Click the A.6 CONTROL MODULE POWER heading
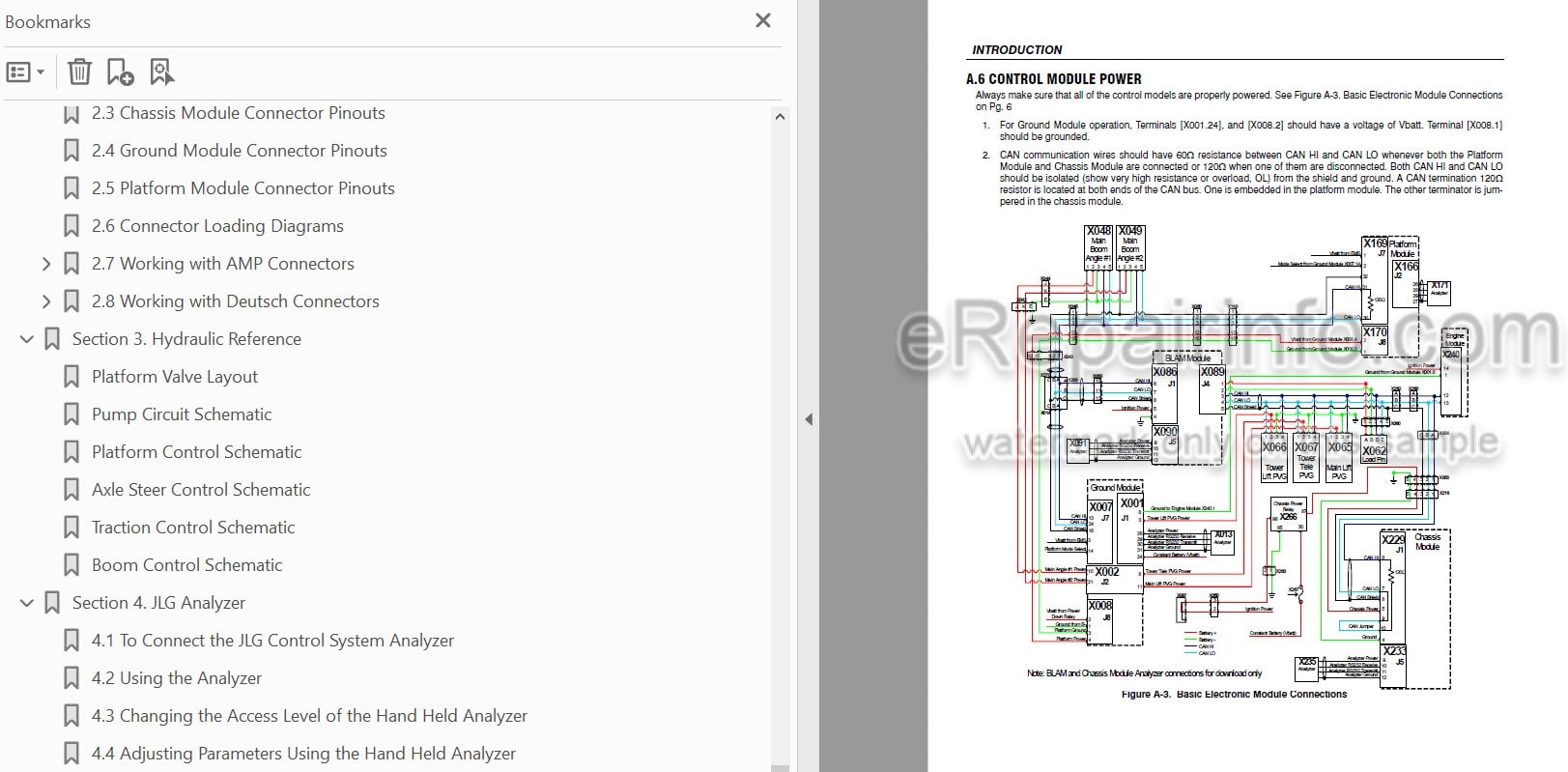Image resolution: width=1568 pixels, height=772 pixels. [1053, 79]
